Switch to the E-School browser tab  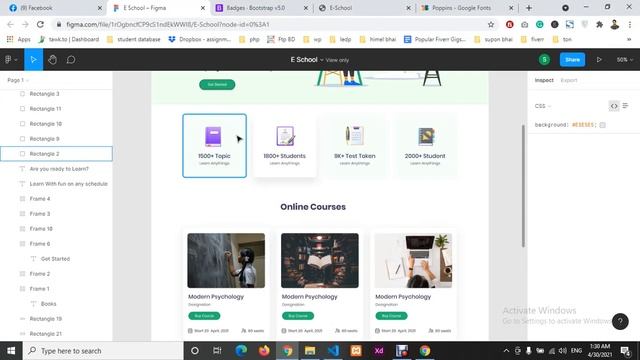click(364, 8)
